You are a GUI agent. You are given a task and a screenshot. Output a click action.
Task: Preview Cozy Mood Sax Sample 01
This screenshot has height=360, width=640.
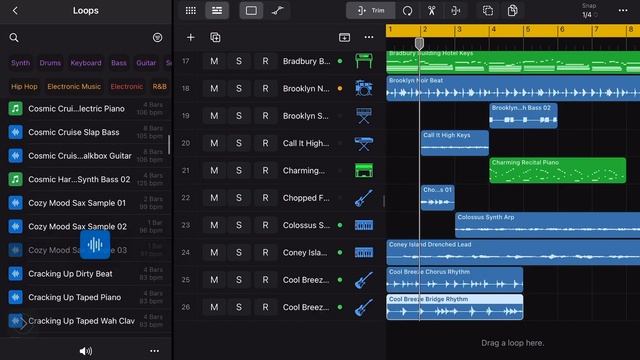pos(86,203)
